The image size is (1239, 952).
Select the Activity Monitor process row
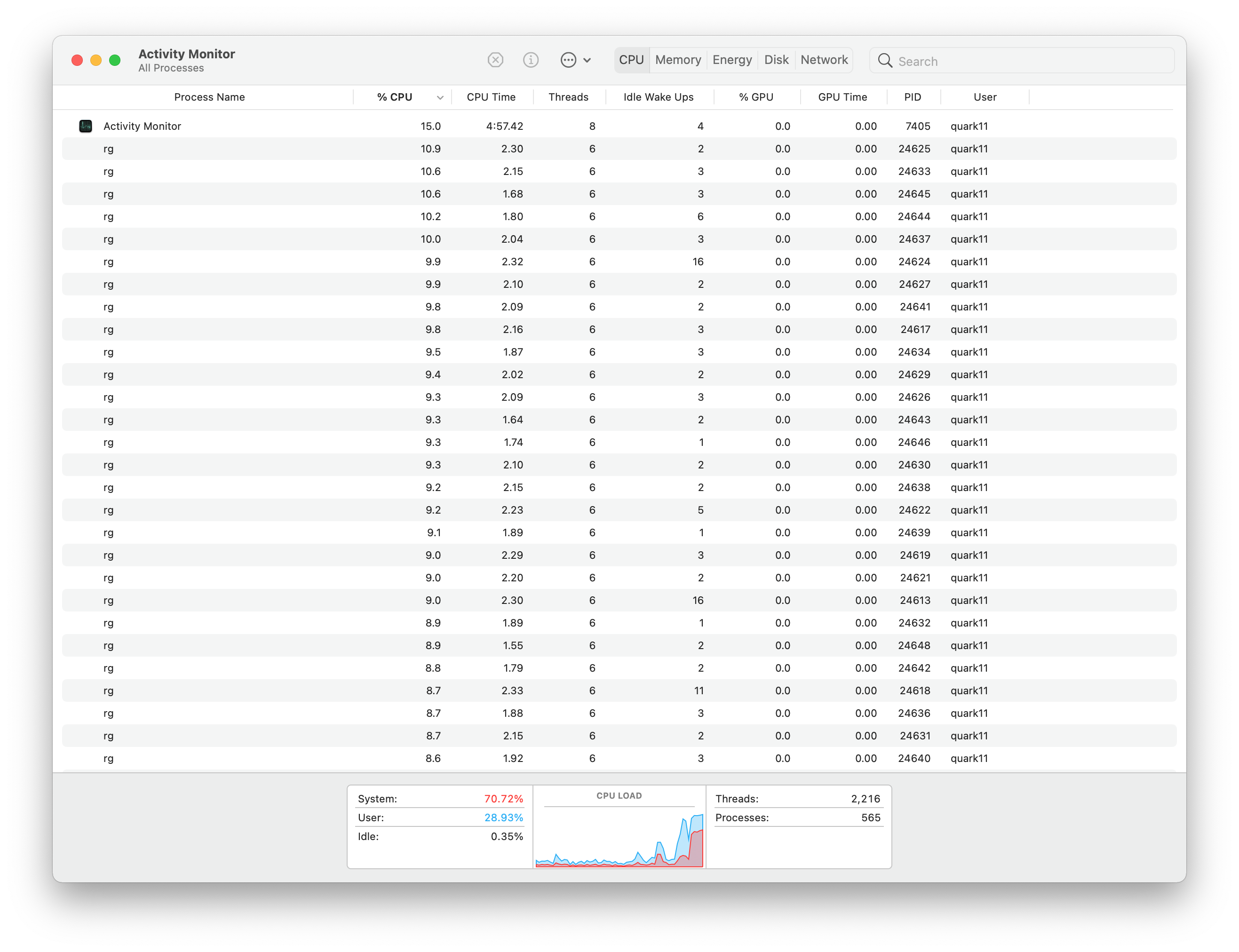619,126
